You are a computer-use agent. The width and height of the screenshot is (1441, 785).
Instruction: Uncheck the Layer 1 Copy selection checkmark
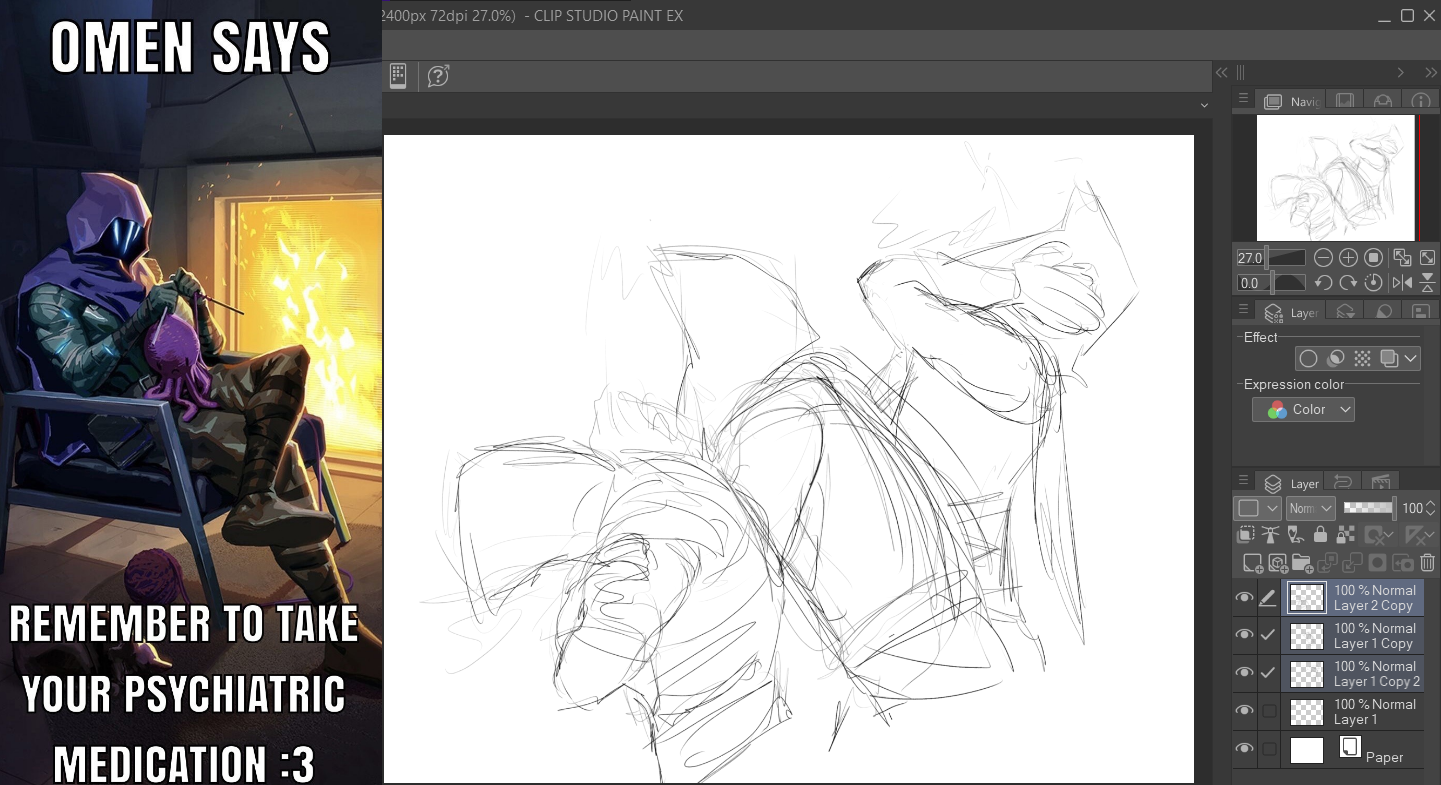click(x=1269, y=635)
